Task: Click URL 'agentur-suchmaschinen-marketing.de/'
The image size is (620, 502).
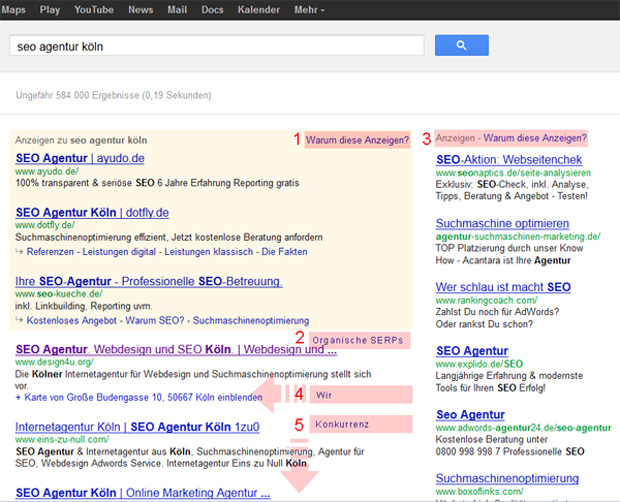Action: tap(518, 236)
